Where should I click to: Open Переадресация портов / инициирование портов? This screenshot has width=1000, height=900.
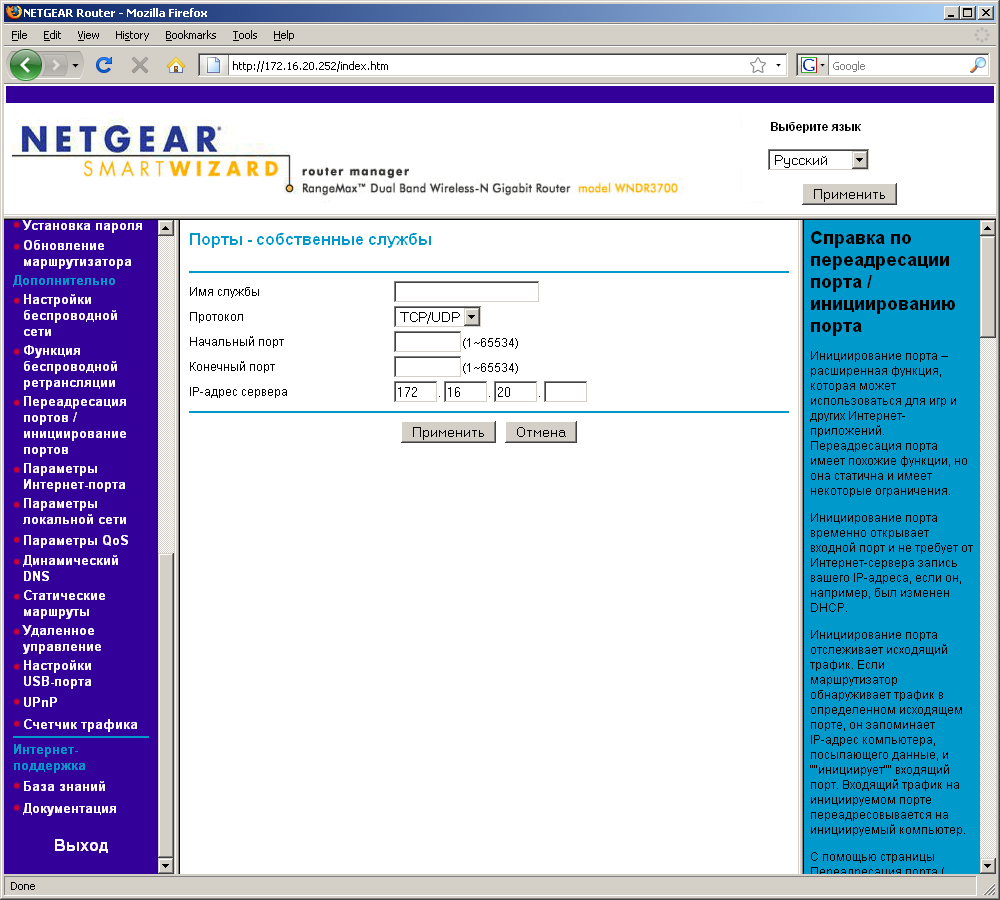[x=75, y=425]
